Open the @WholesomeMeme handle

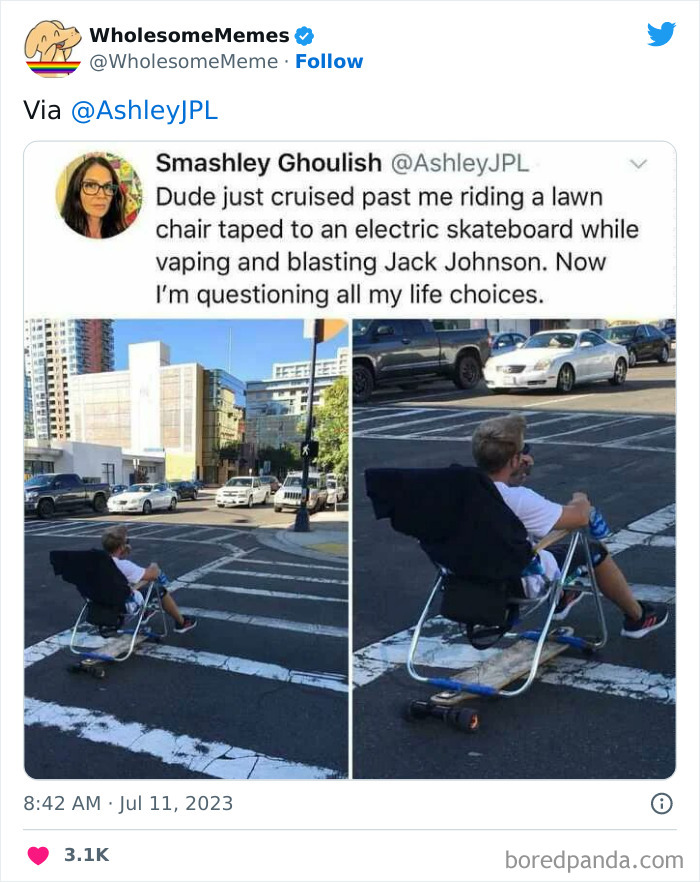pyautogui.click(x=184, y=61)
